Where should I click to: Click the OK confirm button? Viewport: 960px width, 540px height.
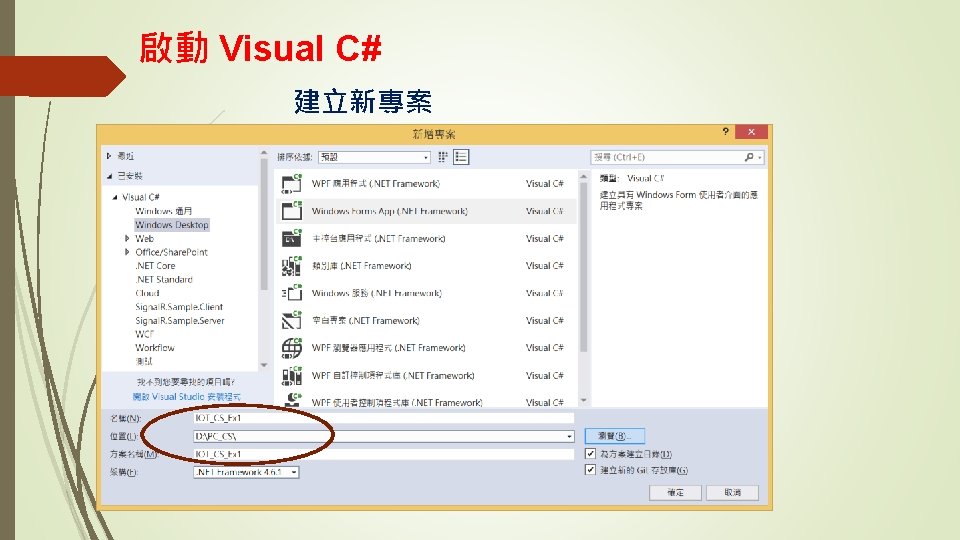[675, 493]
